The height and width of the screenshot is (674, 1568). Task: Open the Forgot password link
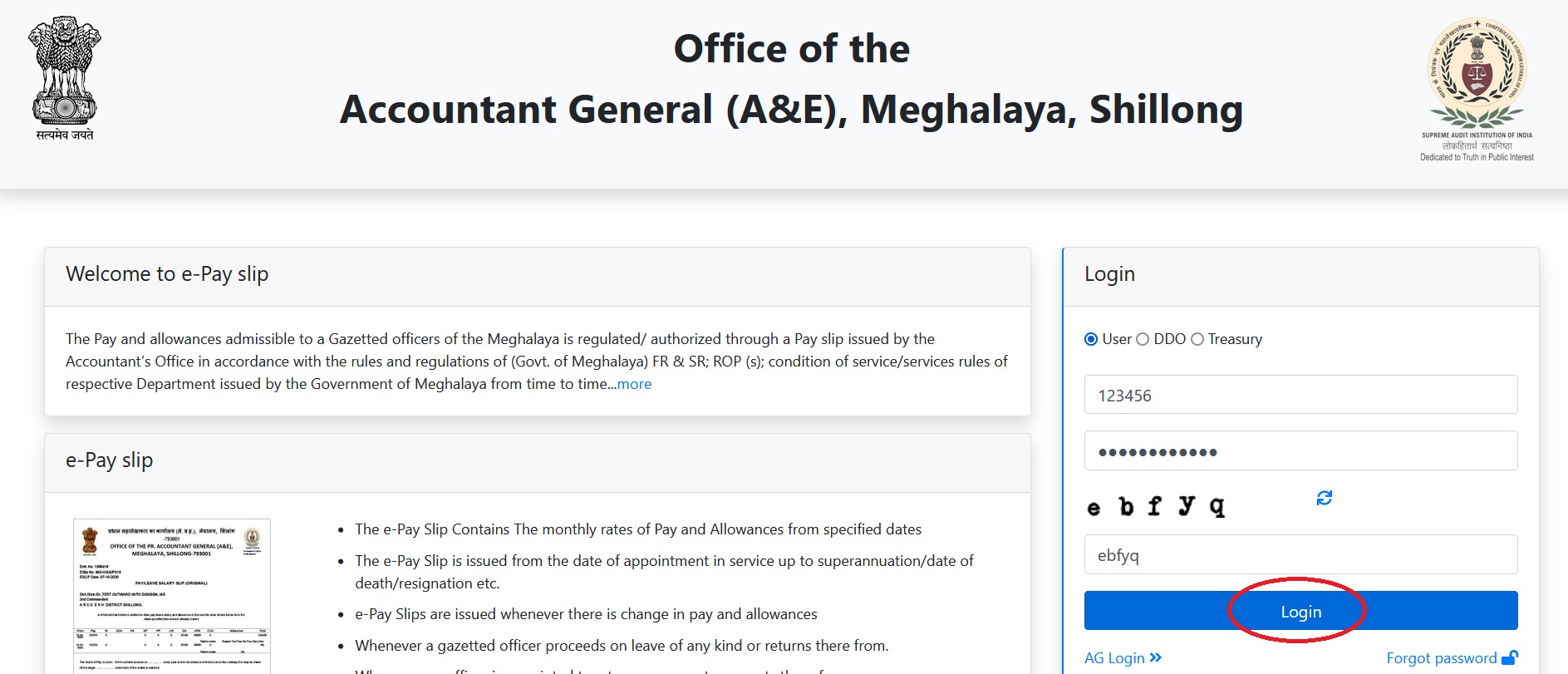click(x=1441, y=658)
